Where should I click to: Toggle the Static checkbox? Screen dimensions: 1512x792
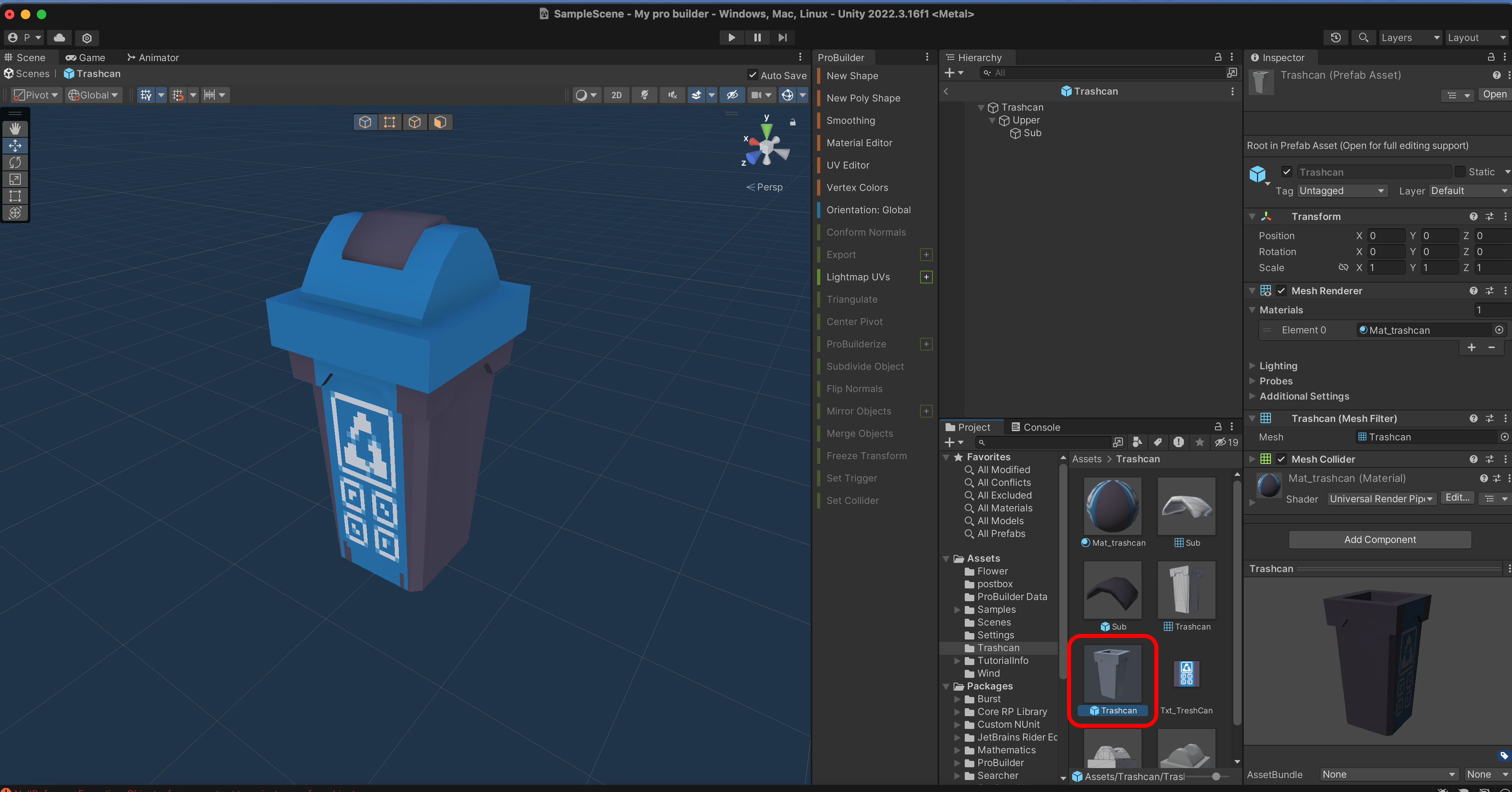pyautogui.click(x=1460, y=172)
